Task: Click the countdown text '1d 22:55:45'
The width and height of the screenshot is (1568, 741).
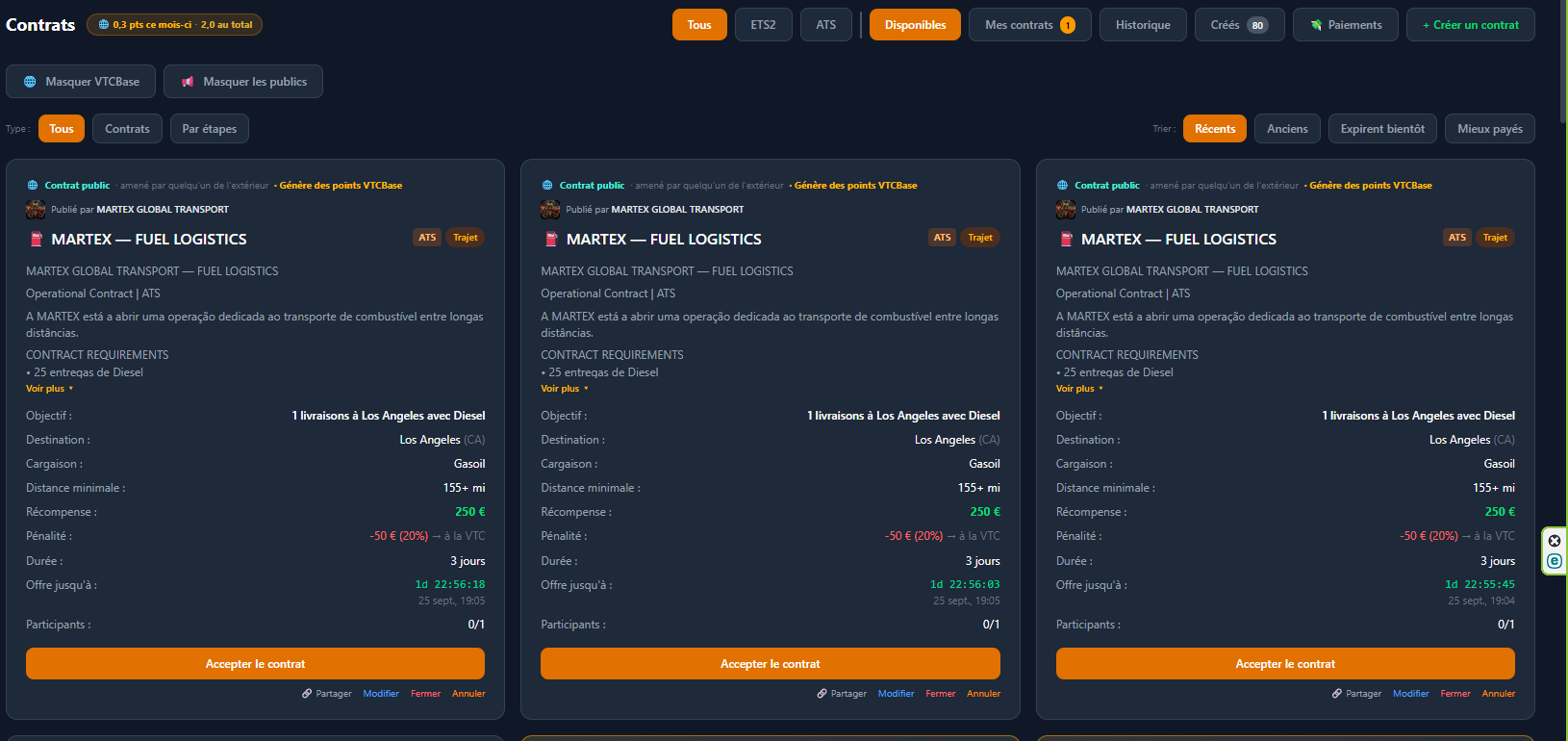Action: (x=1479, y=585)
